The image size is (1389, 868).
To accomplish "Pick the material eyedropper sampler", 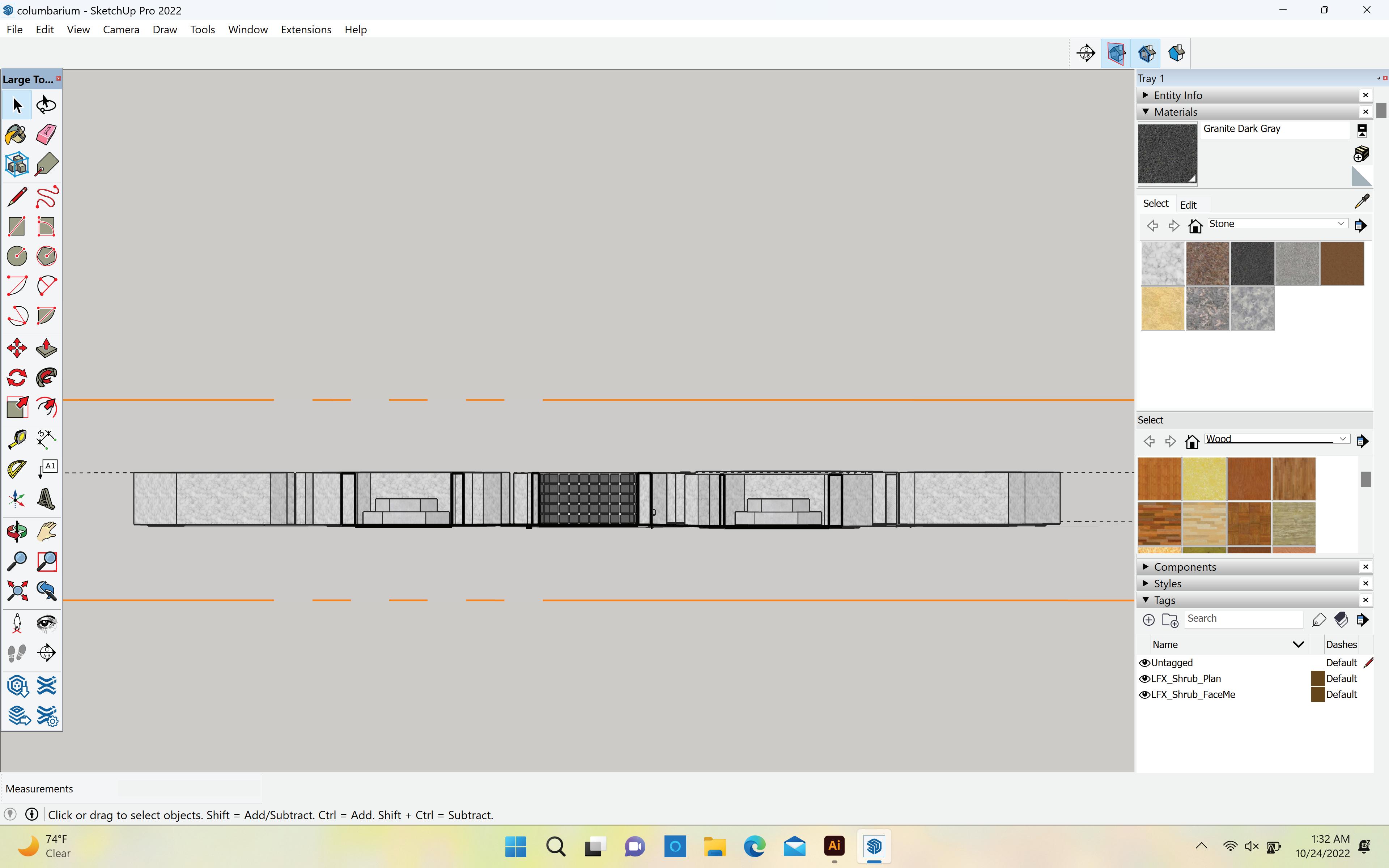I will tap(1362, 201).
